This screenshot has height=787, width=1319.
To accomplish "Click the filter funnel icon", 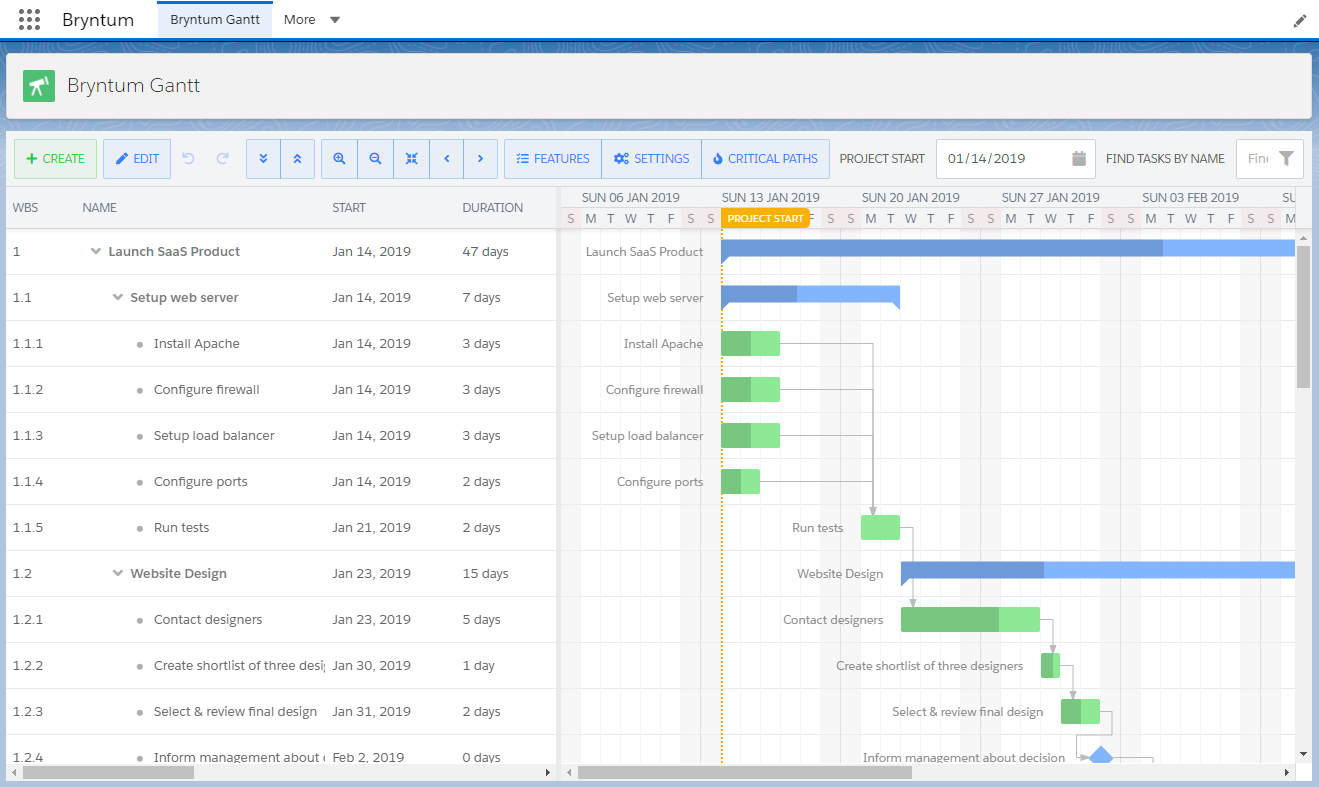I will [1287, 158].
